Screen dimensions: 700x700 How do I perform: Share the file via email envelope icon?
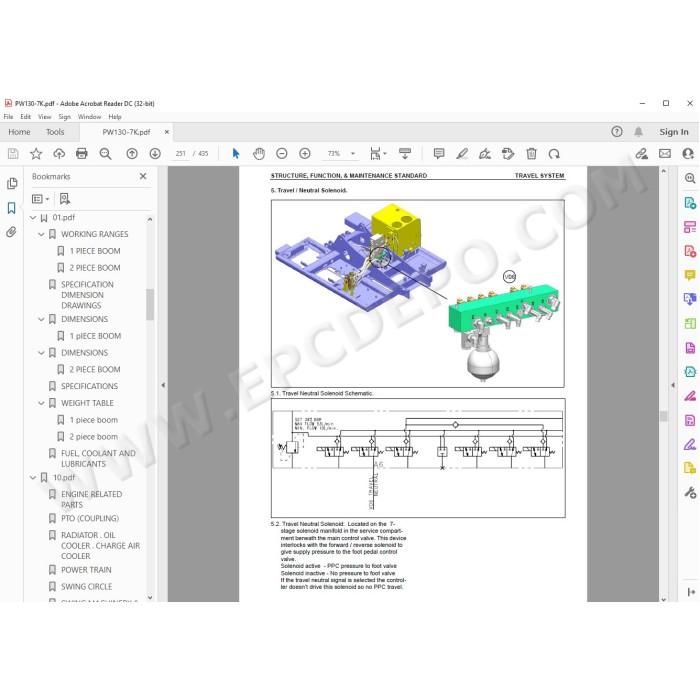pyautogui.click(x=665, y=154)
